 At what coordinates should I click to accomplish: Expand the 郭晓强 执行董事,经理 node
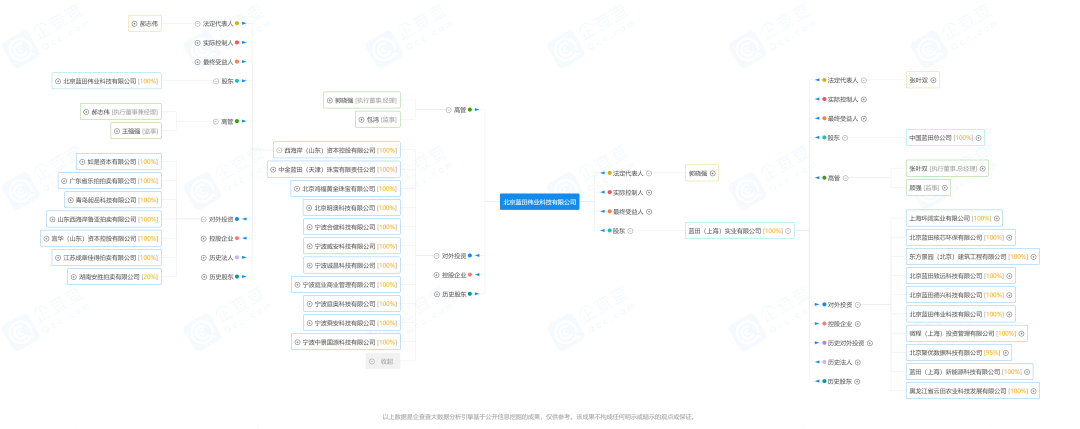(x=329, y=101)
